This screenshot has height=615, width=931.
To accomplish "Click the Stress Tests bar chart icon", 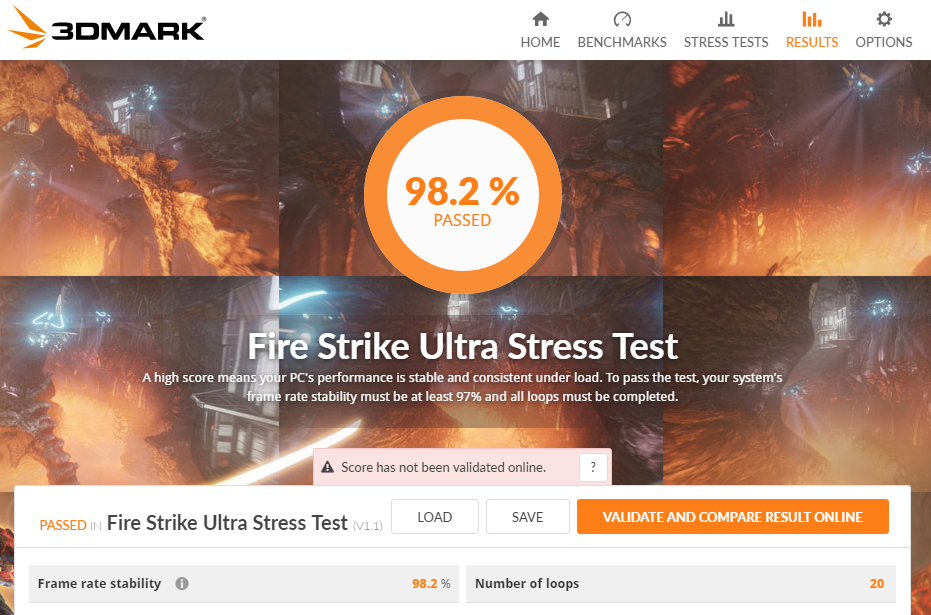I will click(x=726, y=20).
